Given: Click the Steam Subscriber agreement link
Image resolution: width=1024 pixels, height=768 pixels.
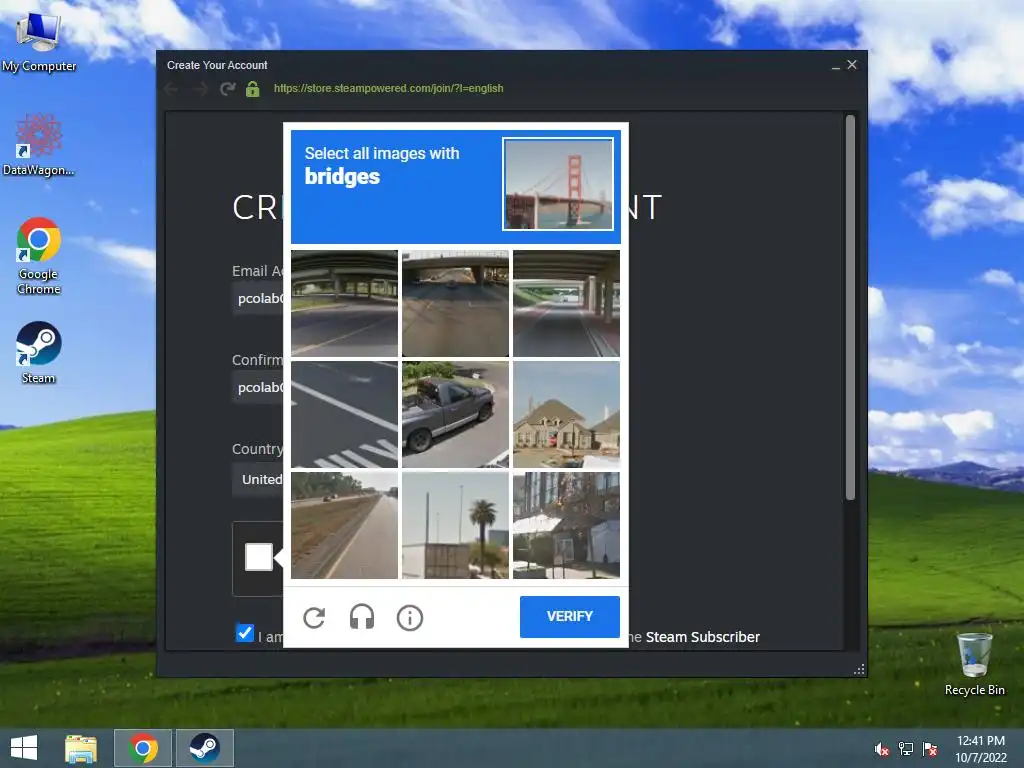Looking at the screenshot, I should pyautogui.click(x=703, y=637).
